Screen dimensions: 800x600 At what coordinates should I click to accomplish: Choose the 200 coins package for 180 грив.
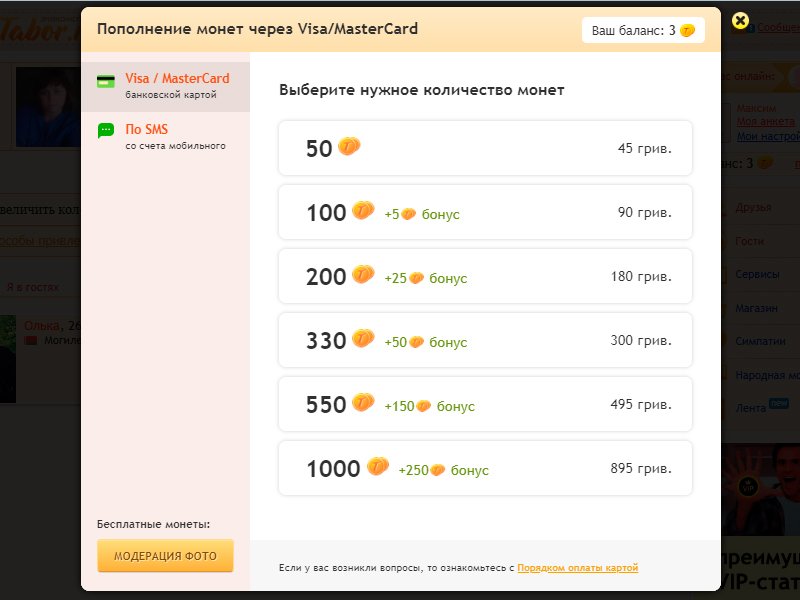click(485, 276)
